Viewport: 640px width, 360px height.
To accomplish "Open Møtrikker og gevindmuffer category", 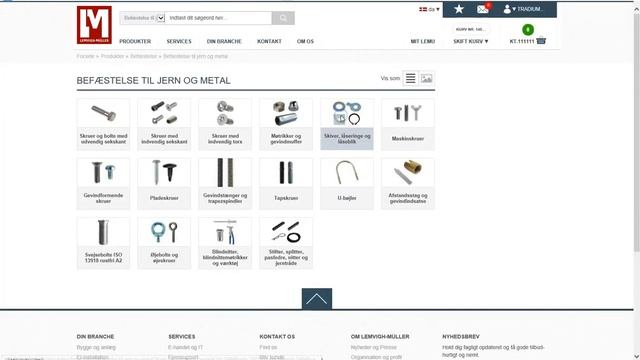I will 286,124.
